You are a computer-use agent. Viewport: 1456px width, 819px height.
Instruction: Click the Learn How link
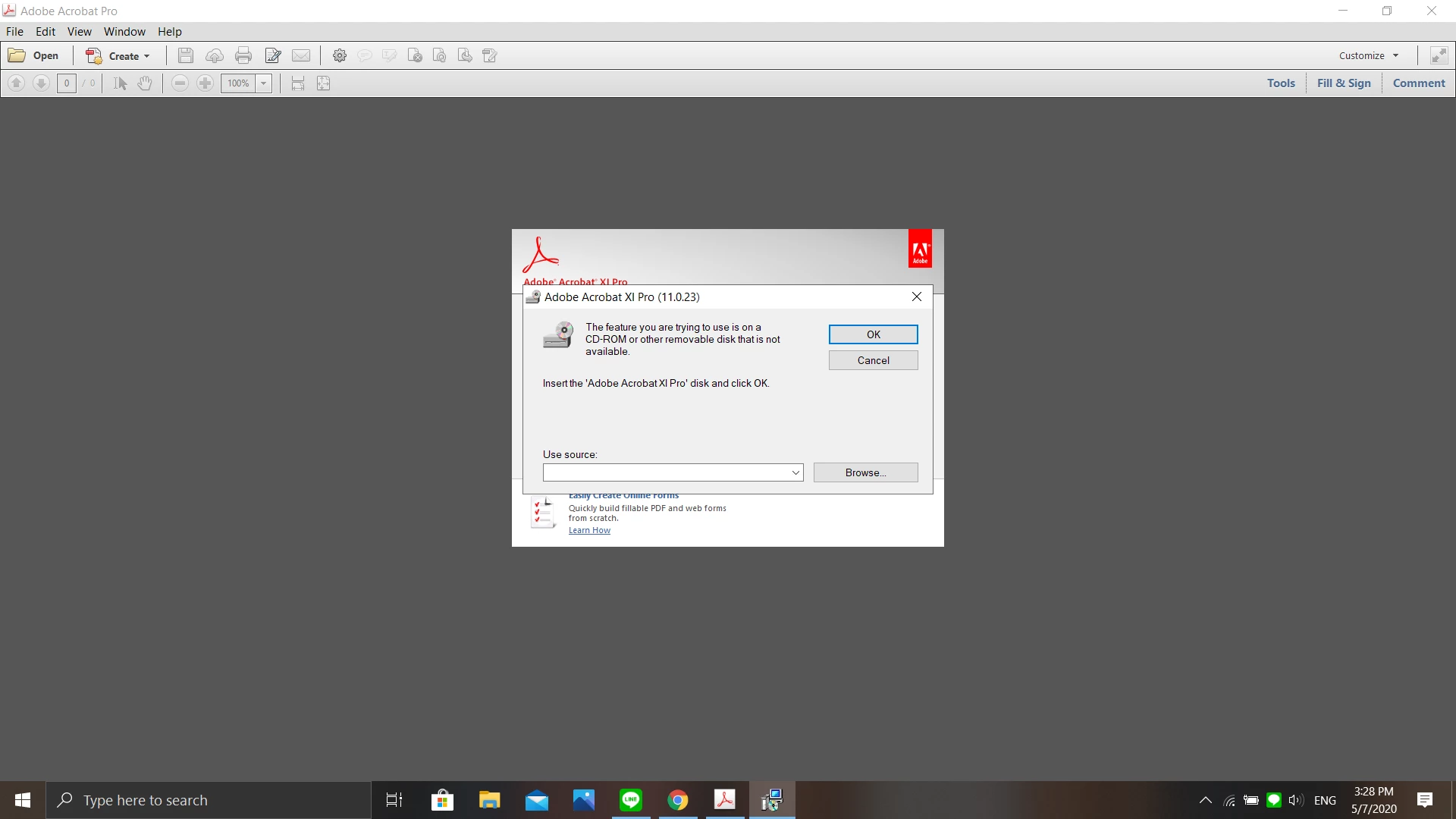589,530
